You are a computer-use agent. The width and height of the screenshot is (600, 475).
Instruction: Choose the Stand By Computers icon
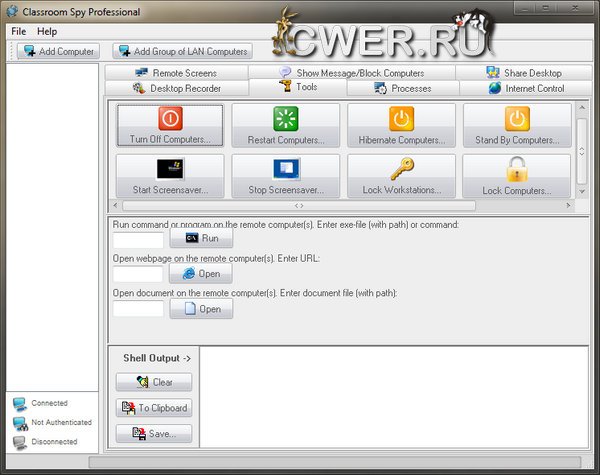[517, 120]
